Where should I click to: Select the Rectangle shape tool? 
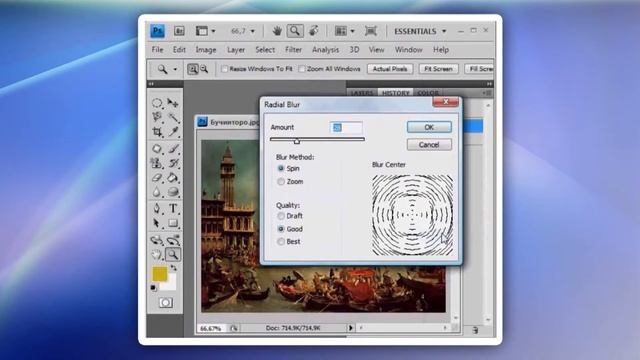pyautogui.click(x=173, y=223)
